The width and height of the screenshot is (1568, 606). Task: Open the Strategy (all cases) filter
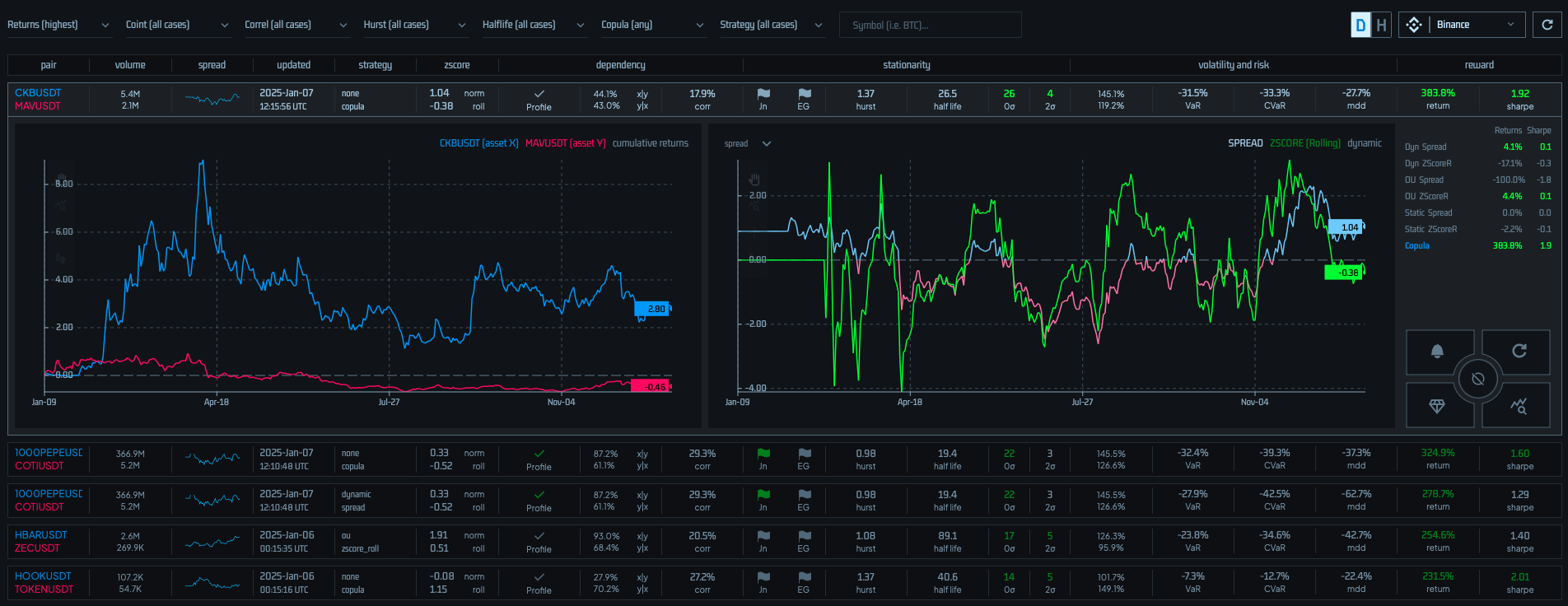pyautogui.click(x=771, y=25)
